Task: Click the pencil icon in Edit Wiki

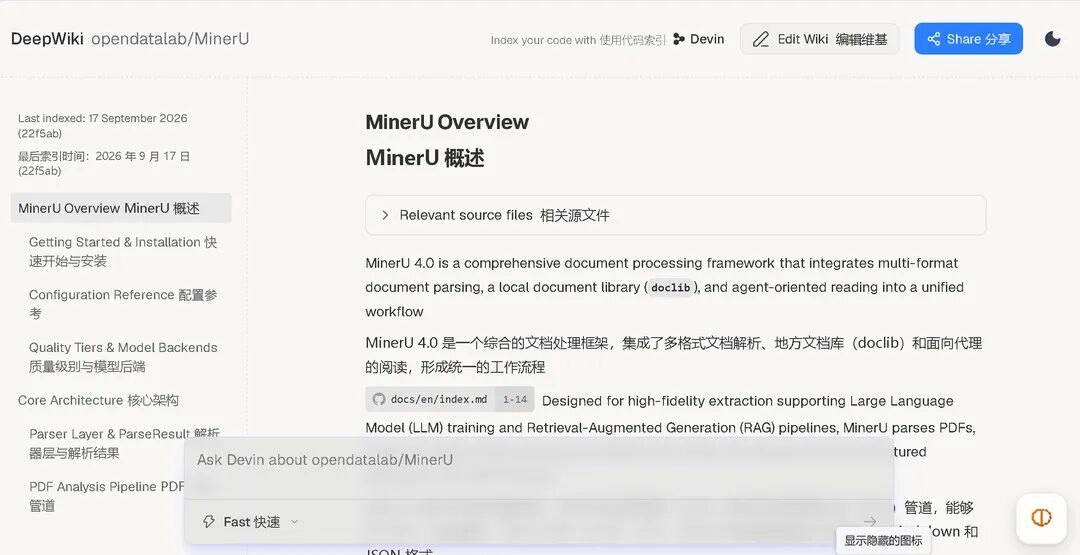Action: click(760, 39)
